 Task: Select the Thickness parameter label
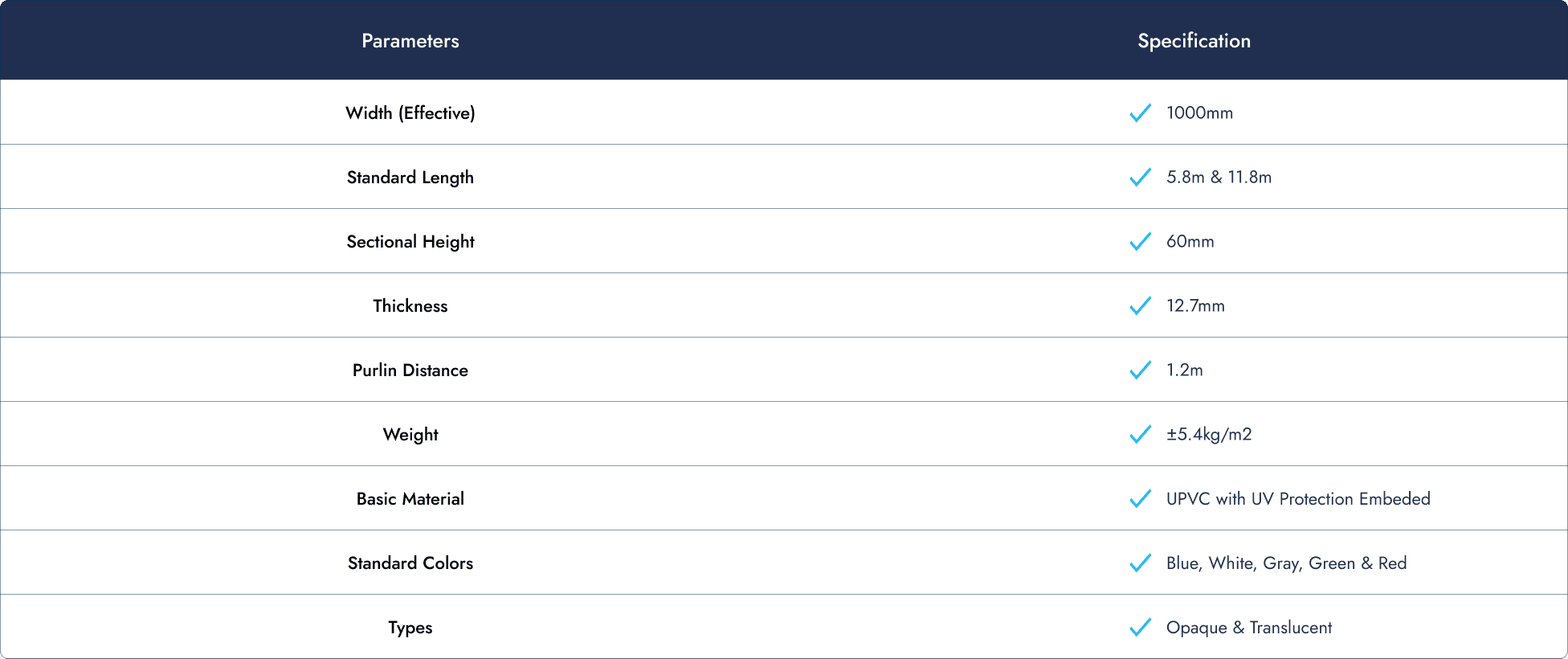pos(410,305)
